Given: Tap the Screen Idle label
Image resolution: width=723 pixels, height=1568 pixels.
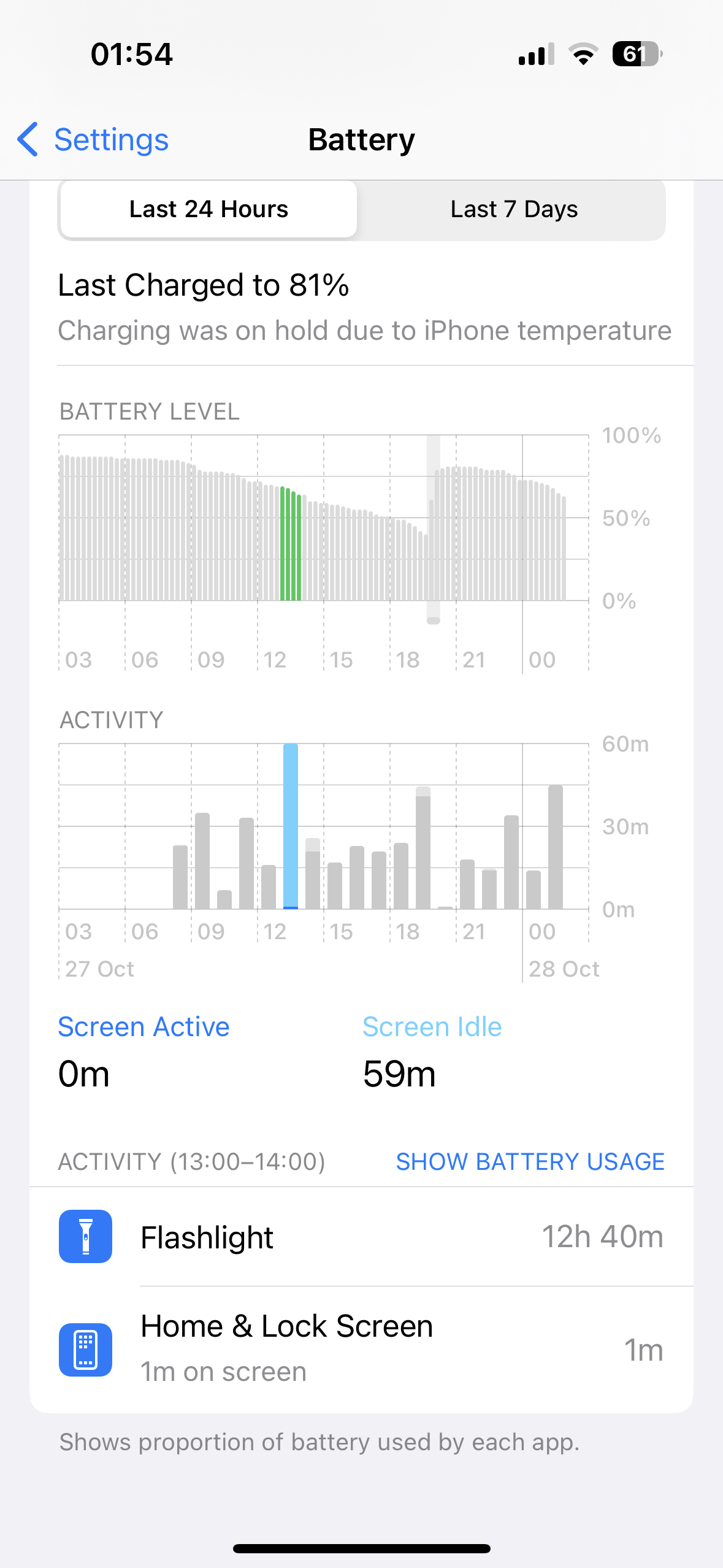Looking at the screenshot, I should (x=432, y=1027).
